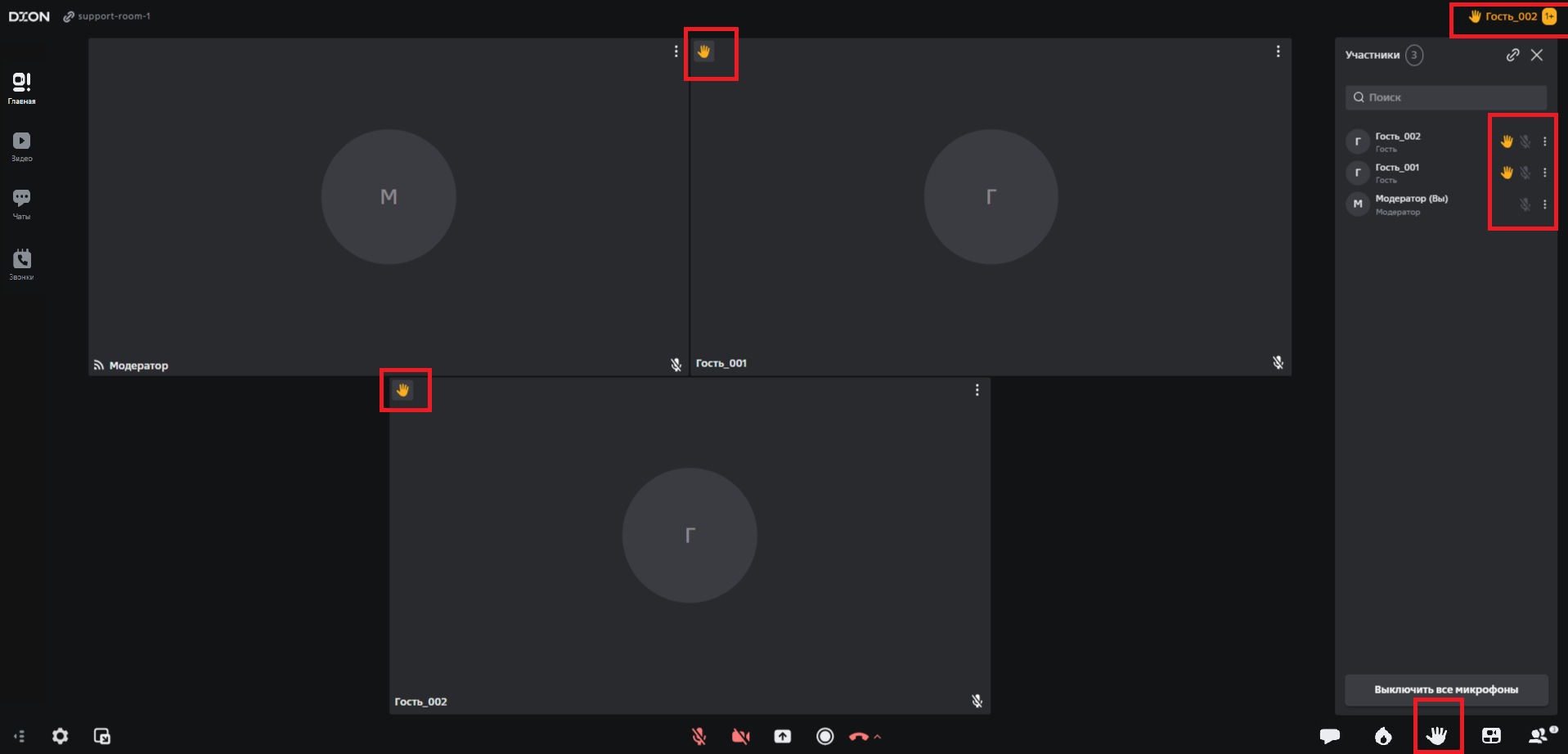This screenshot has width=1568, height=754.
Task: Open settings gear in bottom toolbar
Action: click(x=61, y=736)
